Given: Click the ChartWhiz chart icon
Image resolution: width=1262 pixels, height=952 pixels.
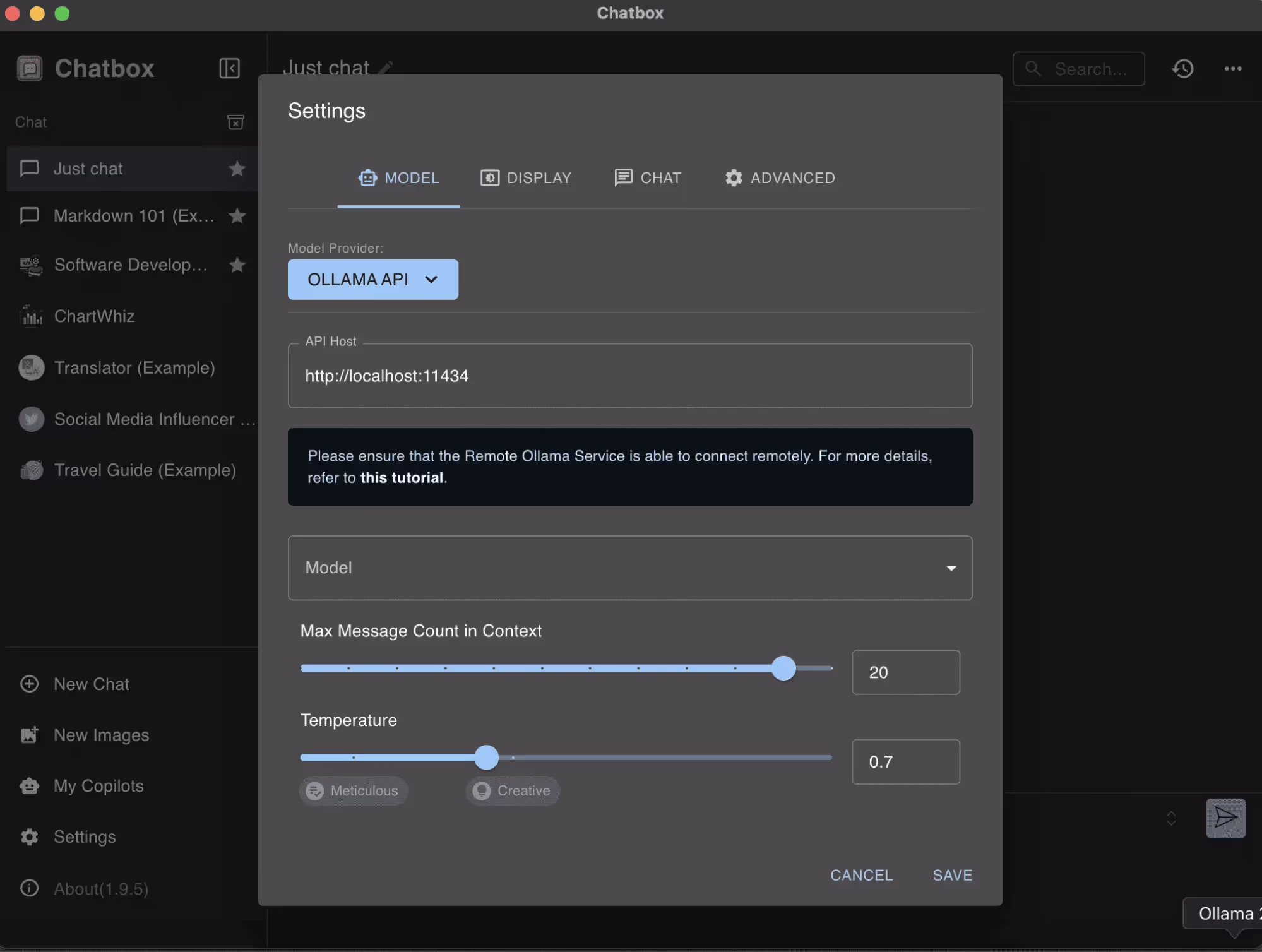Looking at the screenshot, I should 31,316.
